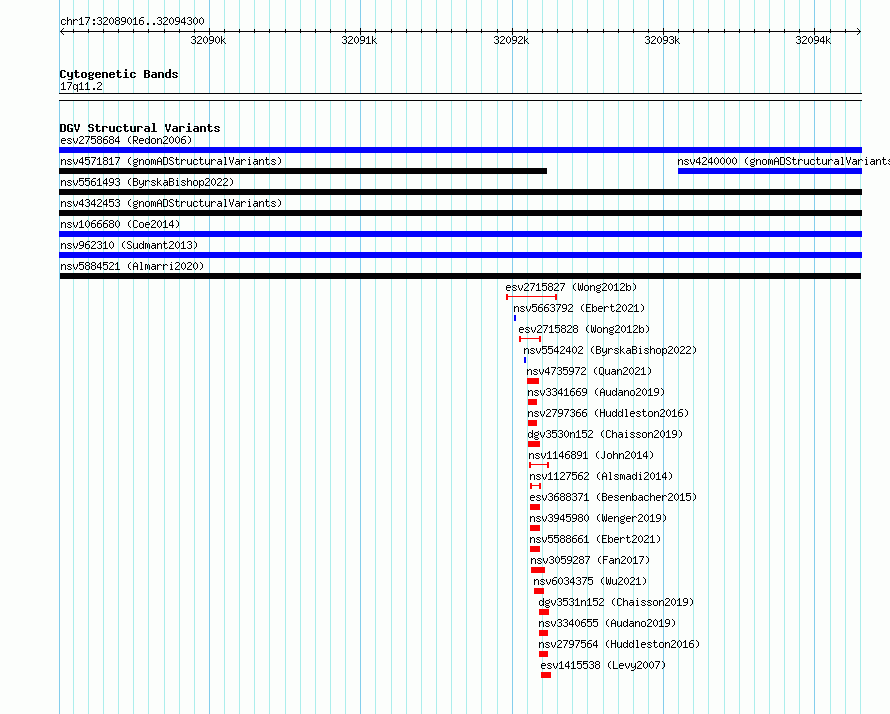Open nsv1146891 (John2014) label
Viewport: 890px width, 714px height.
(x=591, y=455)
